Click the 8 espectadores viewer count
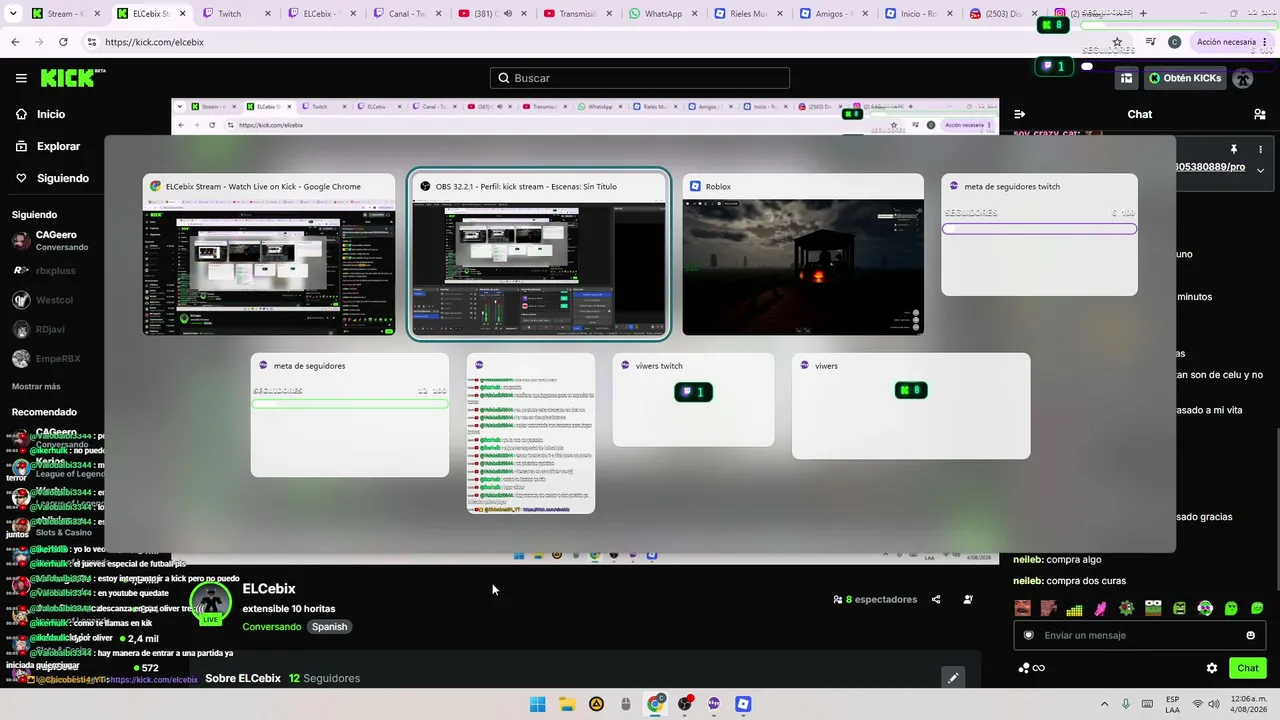 (875, 600)
